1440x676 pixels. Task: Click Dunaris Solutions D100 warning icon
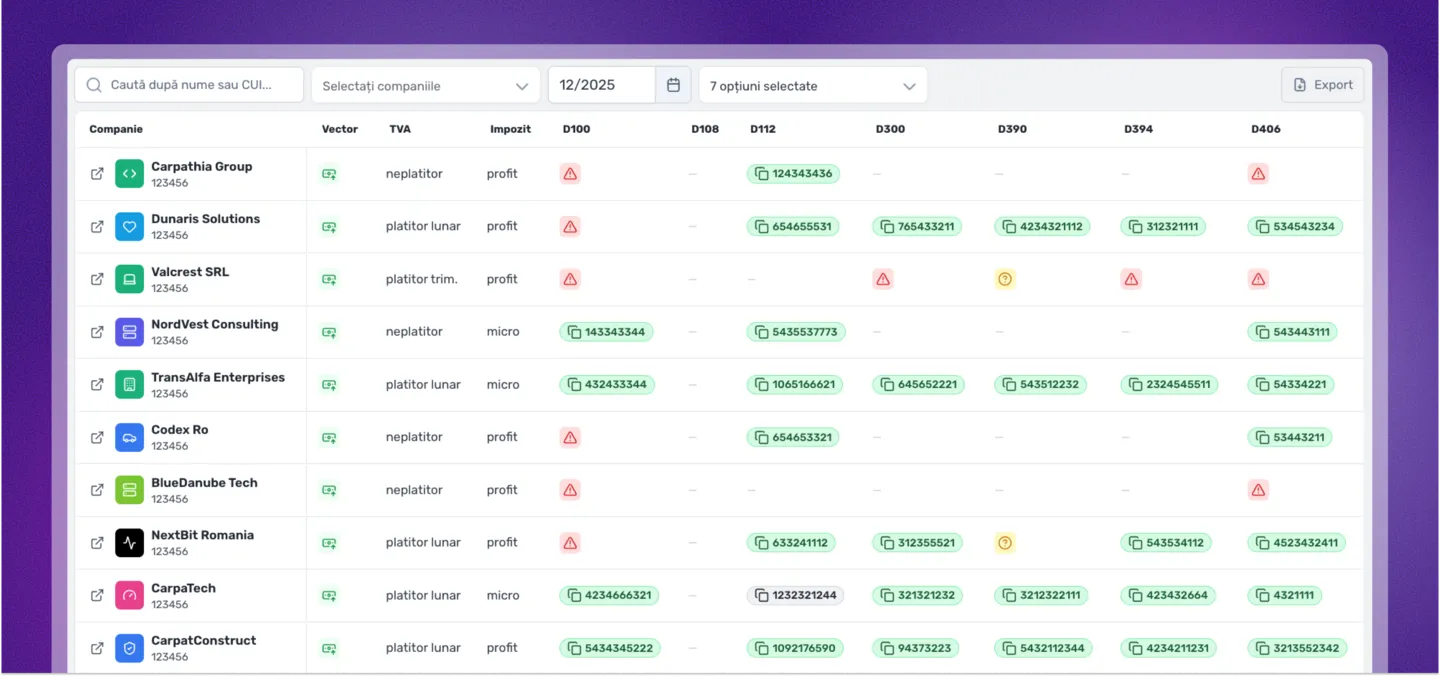pos(570,227)
